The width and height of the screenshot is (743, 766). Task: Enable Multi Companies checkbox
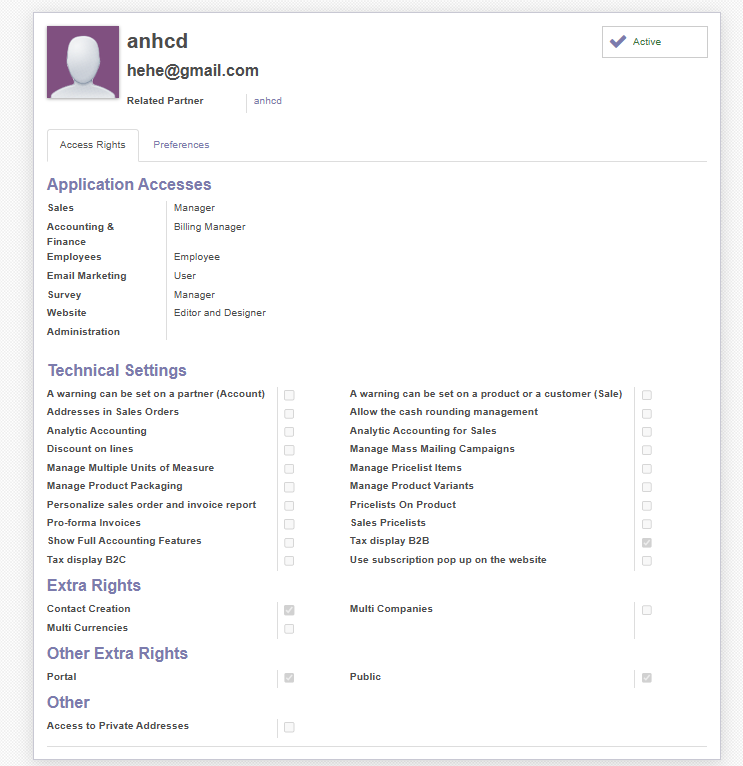point(647,609)
